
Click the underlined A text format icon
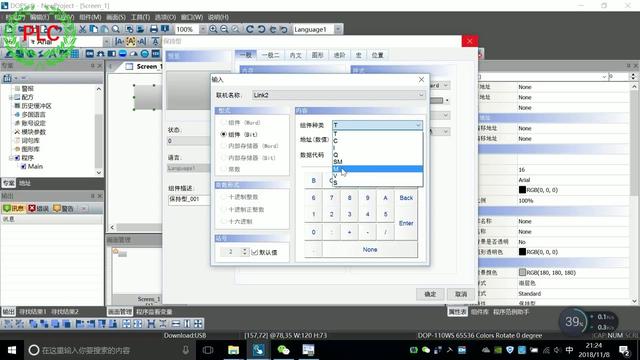tap(155, 41)
